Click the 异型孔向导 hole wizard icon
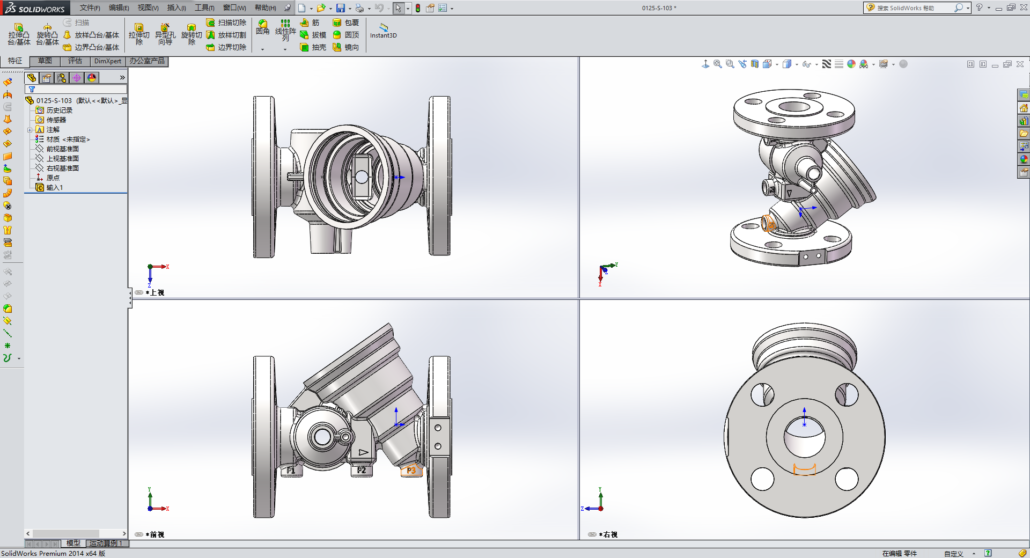1030x558 pixels. [164, 35]
